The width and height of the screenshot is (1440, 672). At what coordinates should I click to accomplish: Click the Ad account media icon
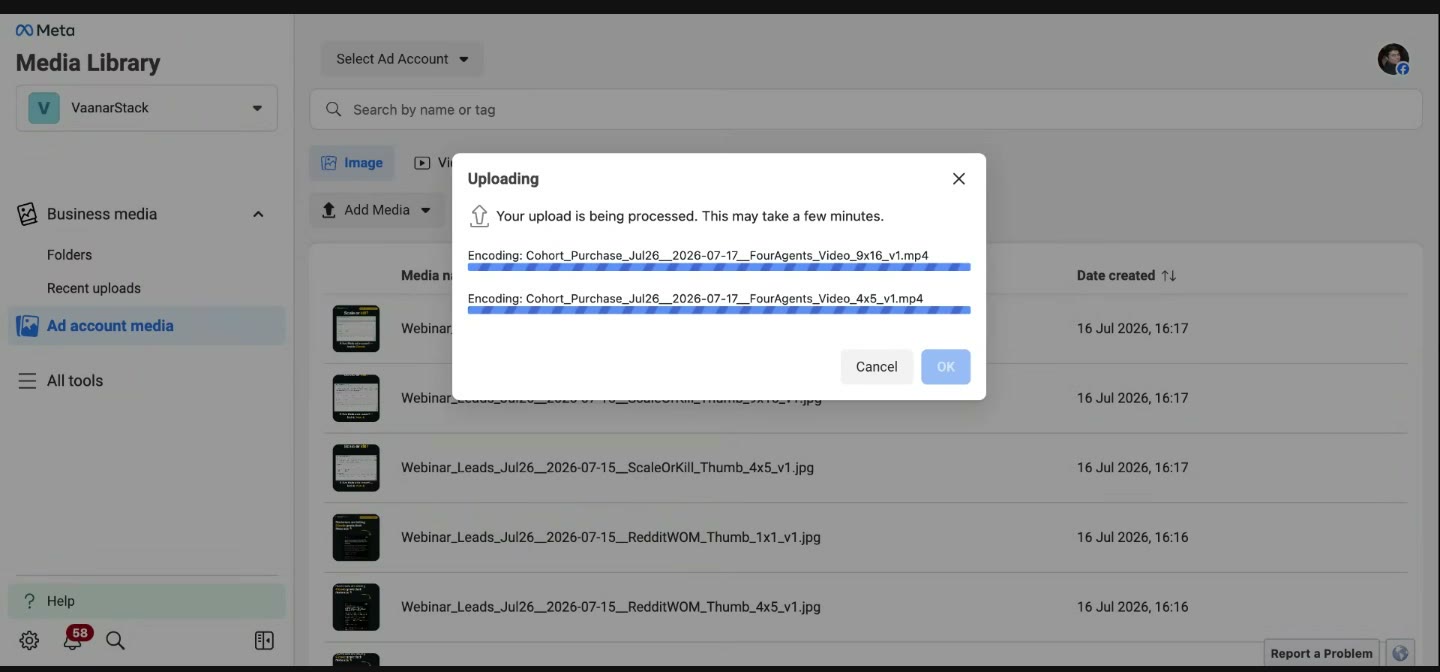coord(28,326)
